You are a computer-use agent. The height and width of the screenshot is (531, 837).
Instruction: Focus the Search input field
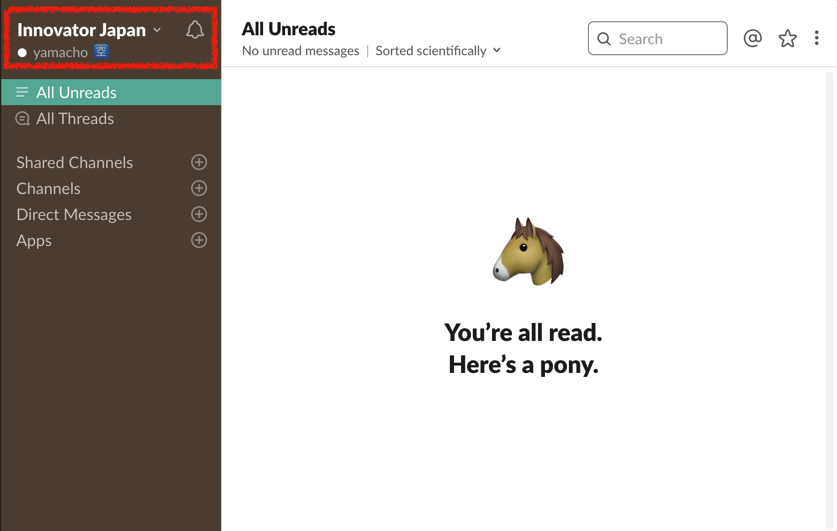(x=658, y=38)
